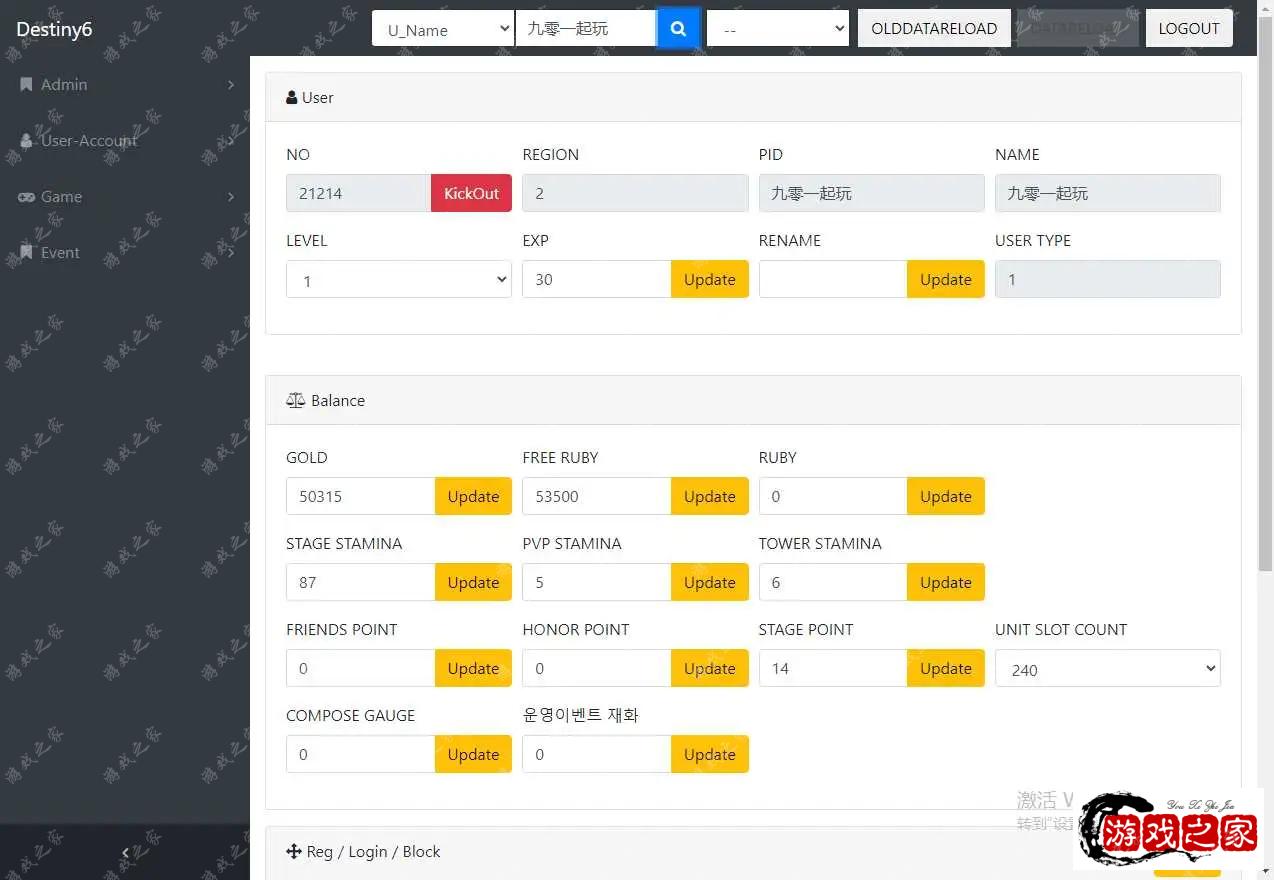
Task: Expand the Admin sidebar menu
Action: coord(125,85)
